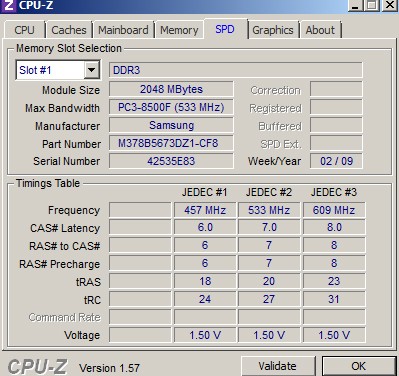Click the PC3-8500F (533 MHz) bandwidth value
This screenshot has width=399, height=376.
click(171, 107)
